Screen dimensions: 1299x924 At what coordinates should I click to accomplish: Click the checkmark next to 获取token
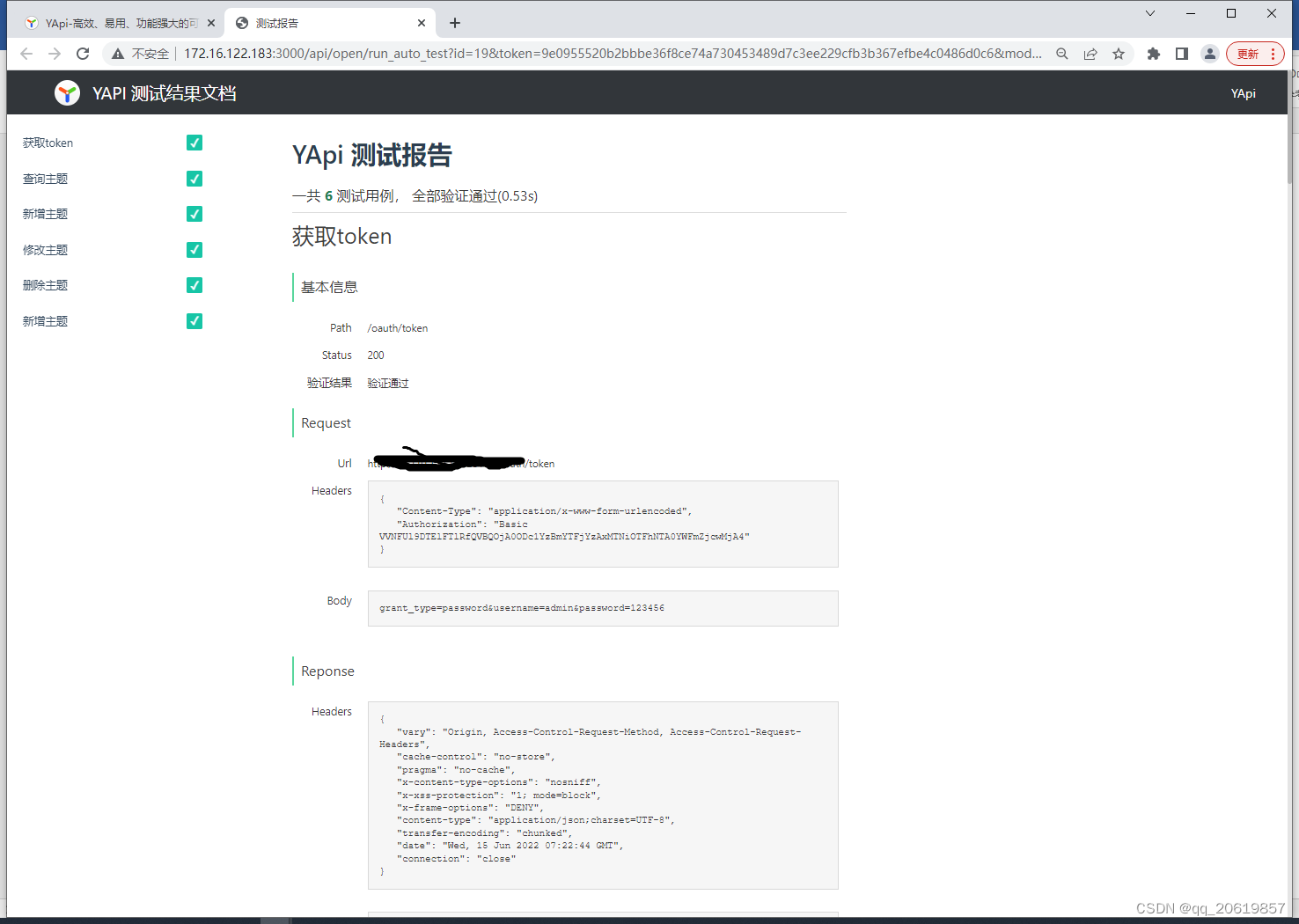click(x=194, y=143)
